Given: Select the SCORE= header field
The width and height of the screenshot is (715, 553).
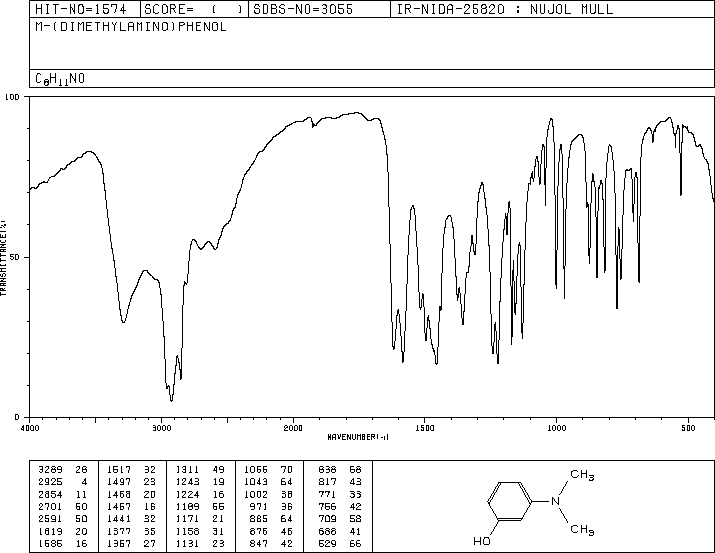Looking at the screenshot, I should (x=194, y=9).
